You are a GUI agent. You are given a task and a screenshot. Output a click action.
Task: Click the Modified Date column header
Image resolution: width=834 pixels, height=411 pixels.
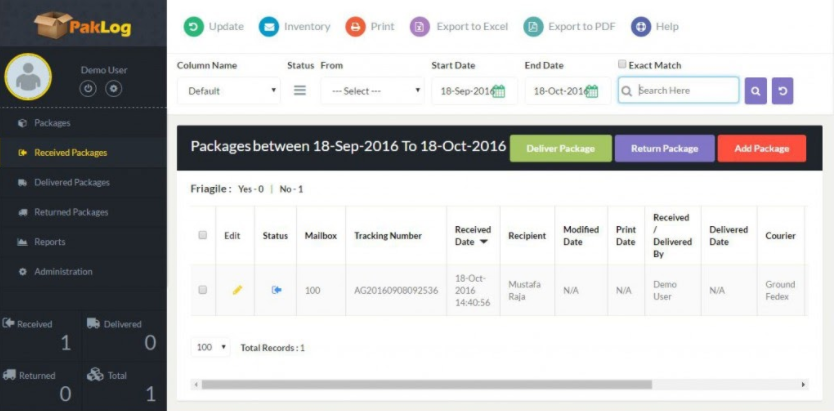(581, 236)
